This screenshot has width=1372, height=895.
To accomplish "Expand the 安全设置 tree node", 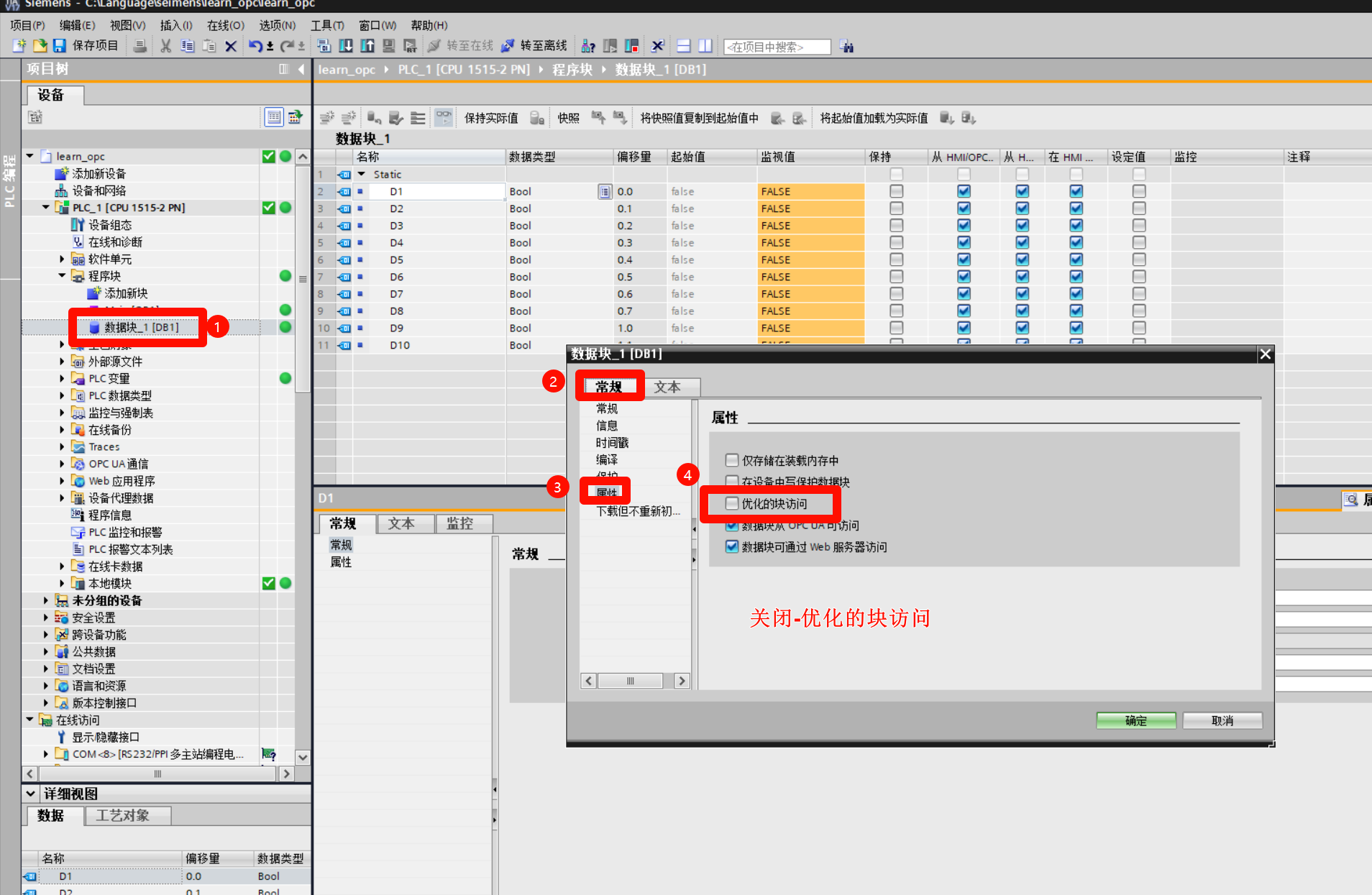I will pyautogui.click(x=46, y=618).
